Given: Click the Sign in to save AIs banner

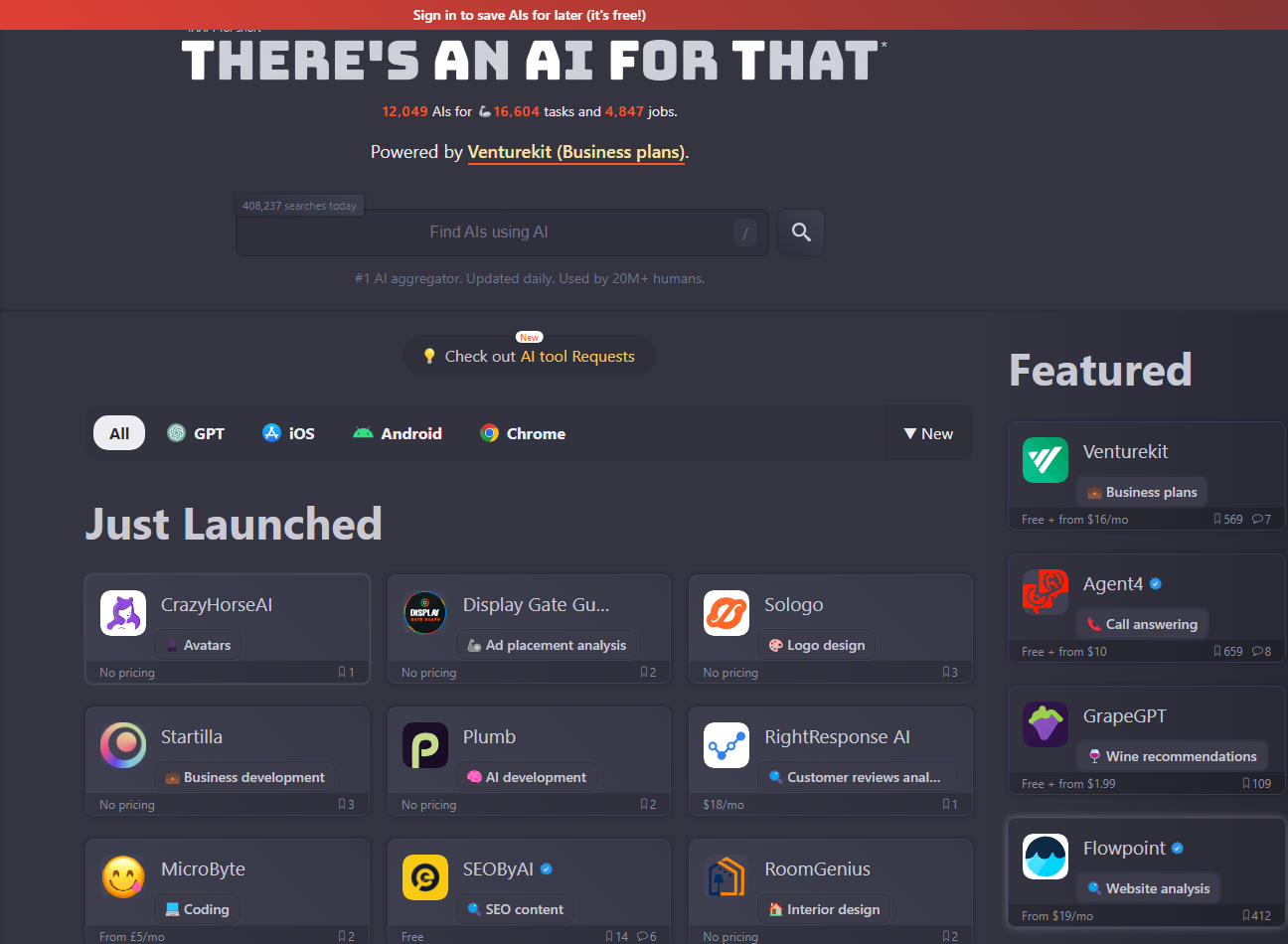Looking at the screenshot, I should pos(530,15).
